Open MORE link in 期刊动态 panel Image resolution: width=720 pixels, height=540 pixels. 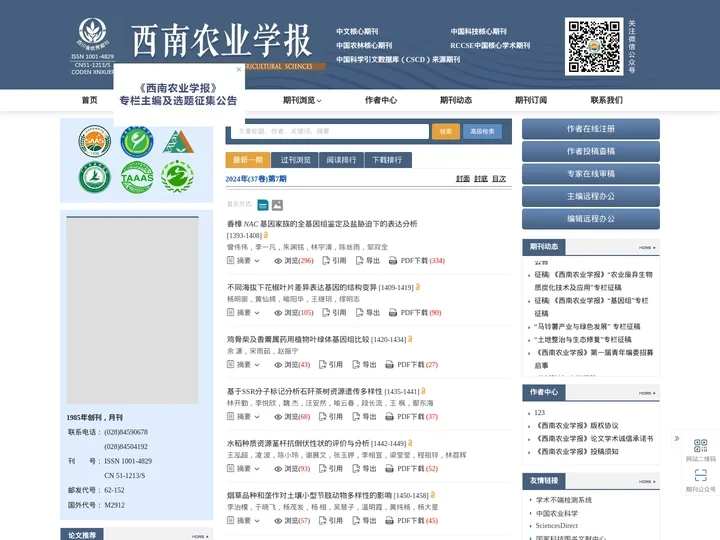point(647,248)
